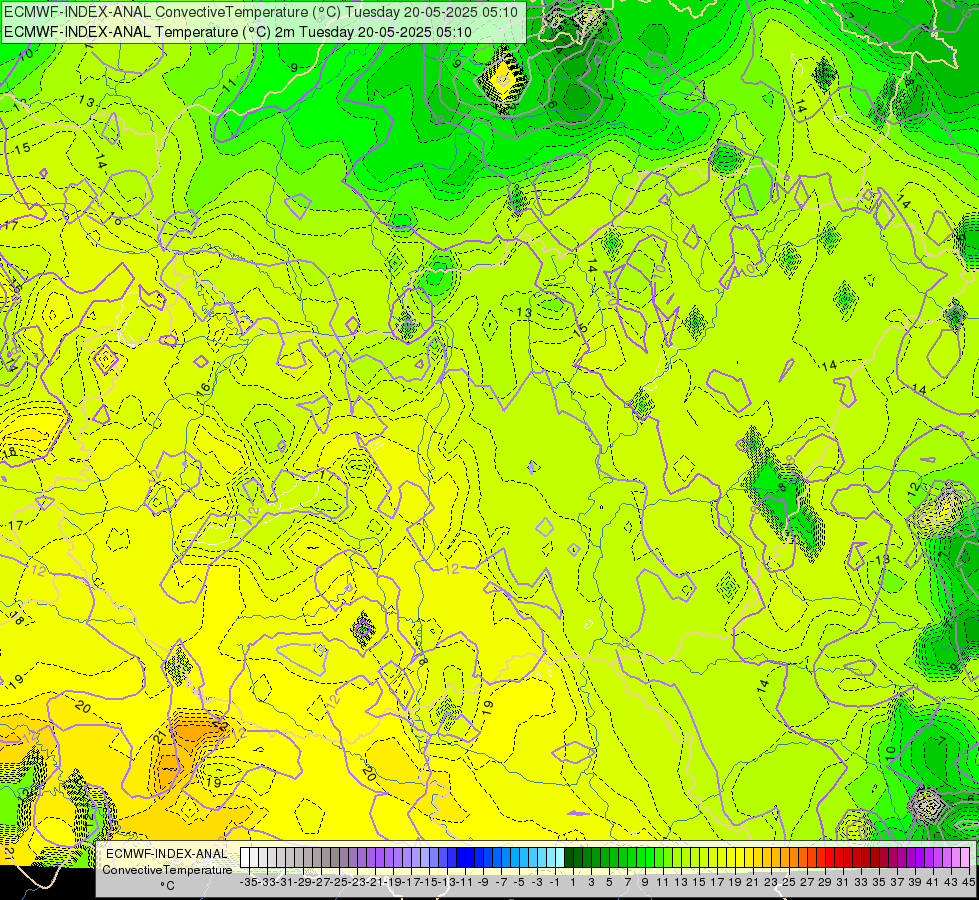This screenshot has height=900, width=979.
Task: Pick the dark blue swatch above -11
Action: click(461, 857)
